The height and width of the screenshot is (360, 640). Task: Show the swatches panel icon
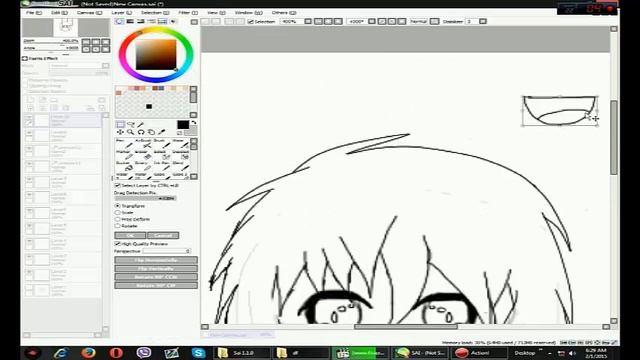point(162,21)
